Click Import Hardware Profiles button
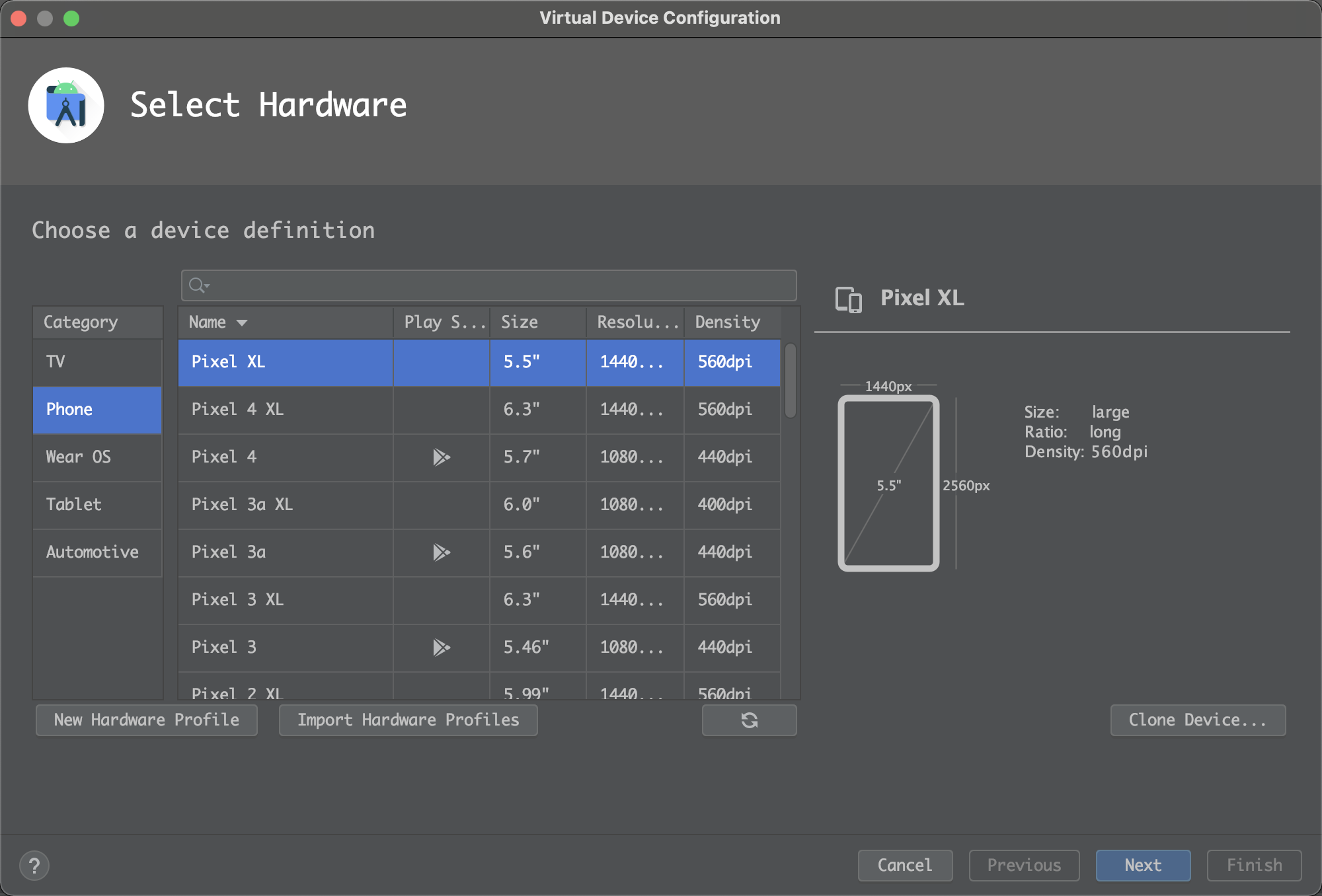 tap(408, 720)
